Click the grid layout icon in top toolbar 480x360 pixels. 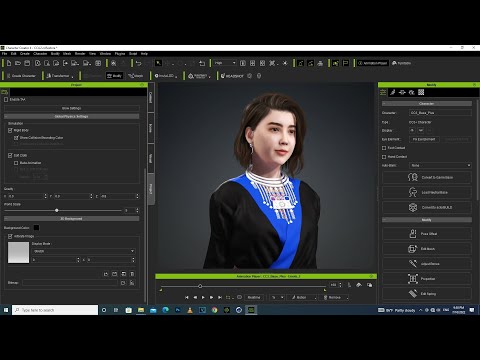[x=98, y=63]
